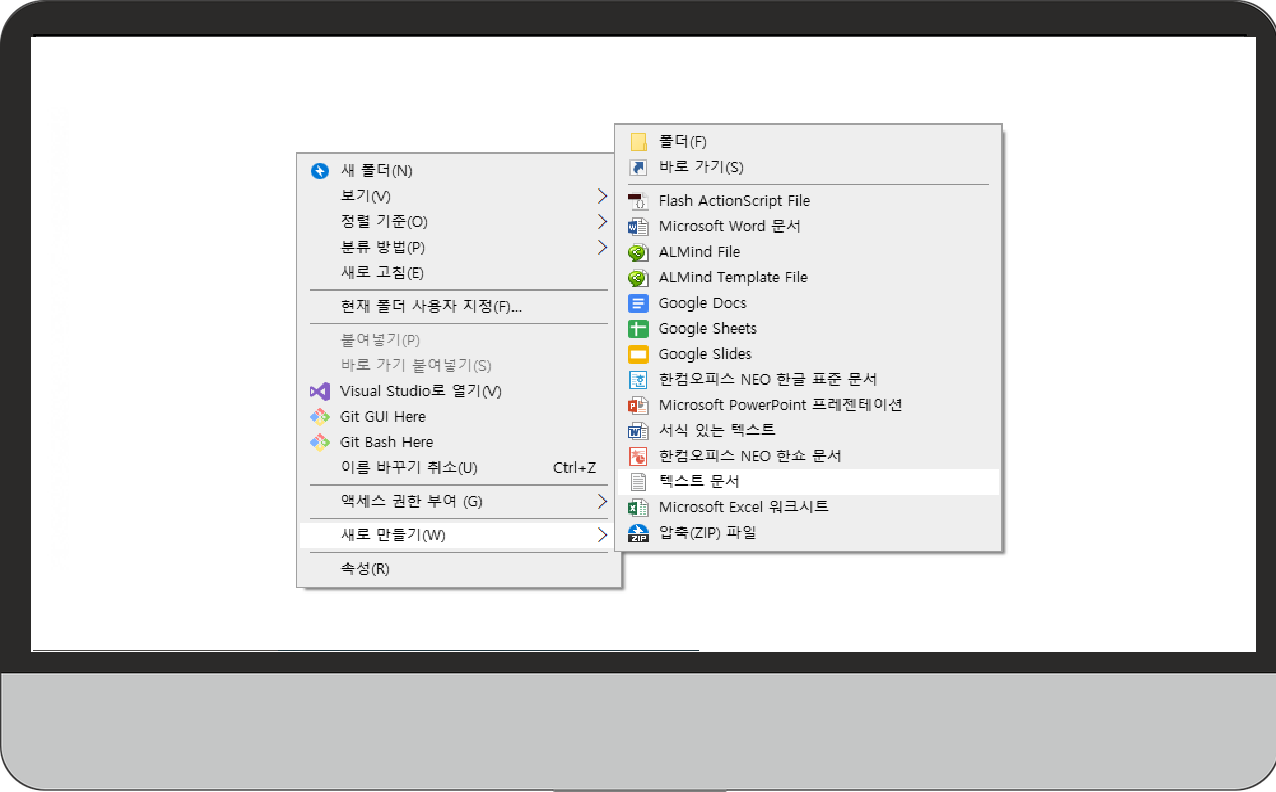
Task: Click the Visual Studio icon in the context menu
Action: [x=320, y=391]
